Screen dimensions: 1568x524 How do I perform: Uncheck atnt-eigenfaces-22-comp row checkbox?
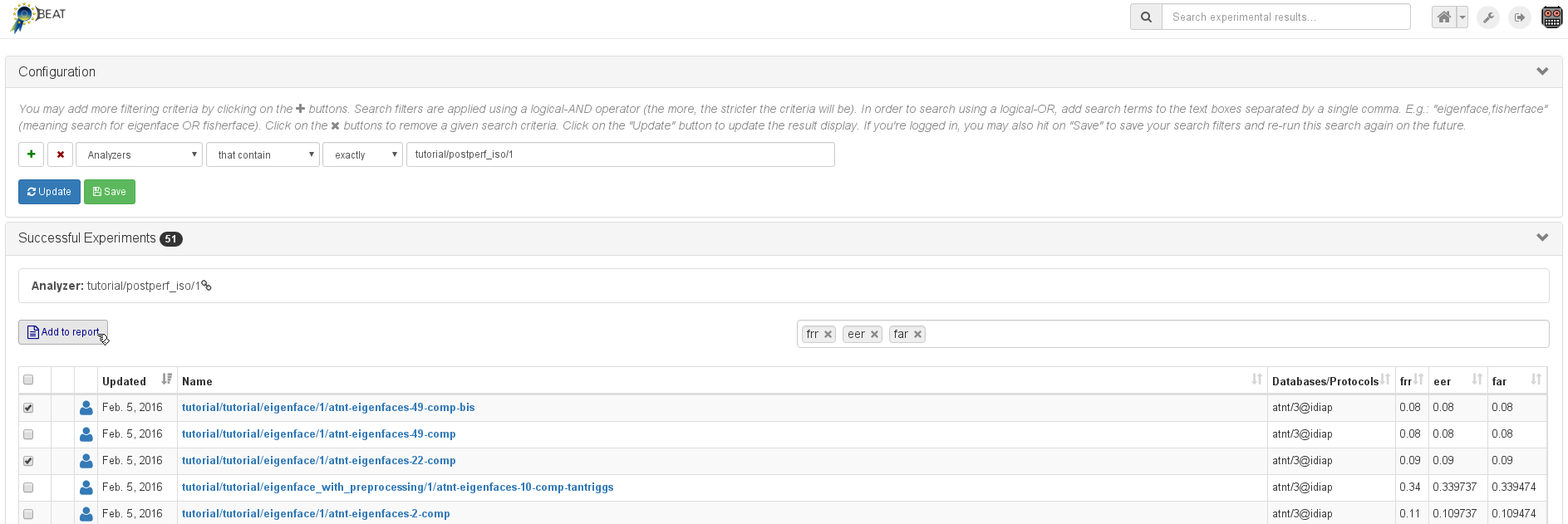[x=28, y=461]
